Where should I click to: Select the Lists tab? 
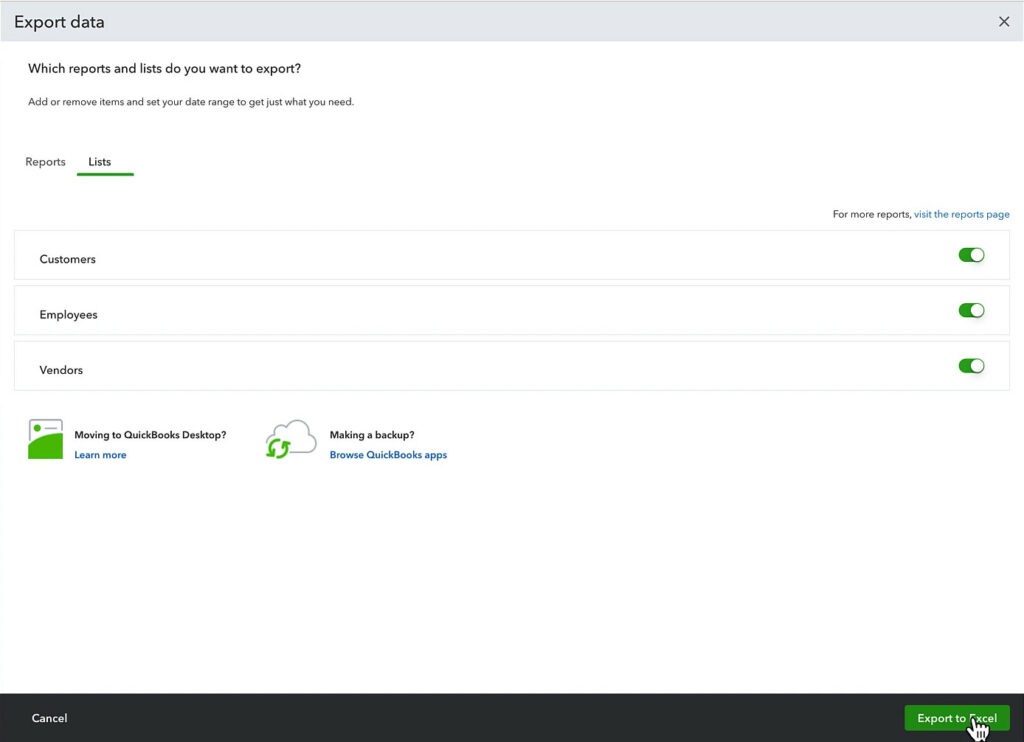pos(99,161)
